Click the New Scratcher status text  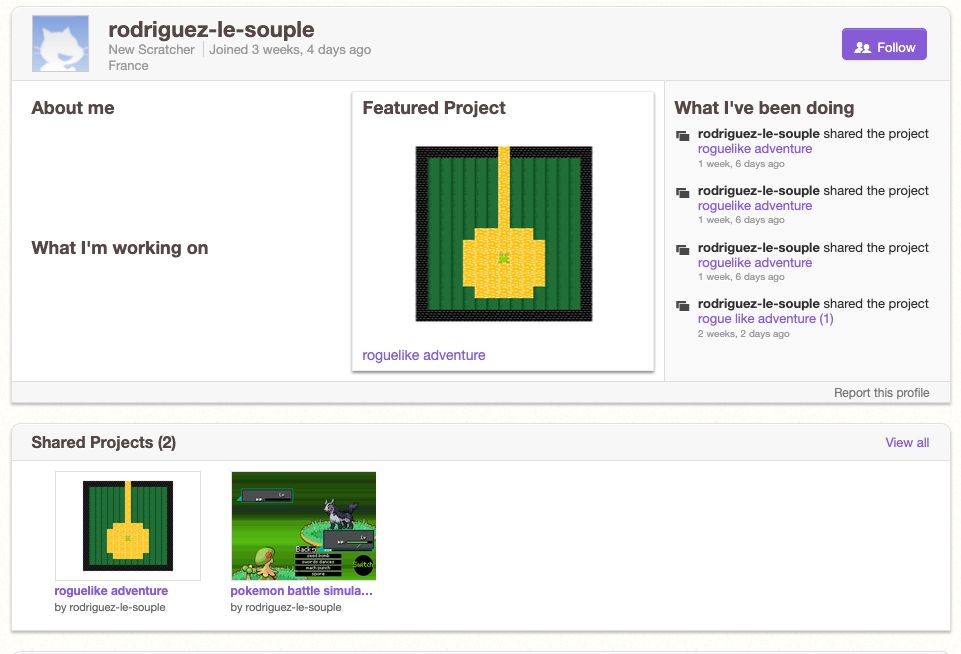click(151, 50)
